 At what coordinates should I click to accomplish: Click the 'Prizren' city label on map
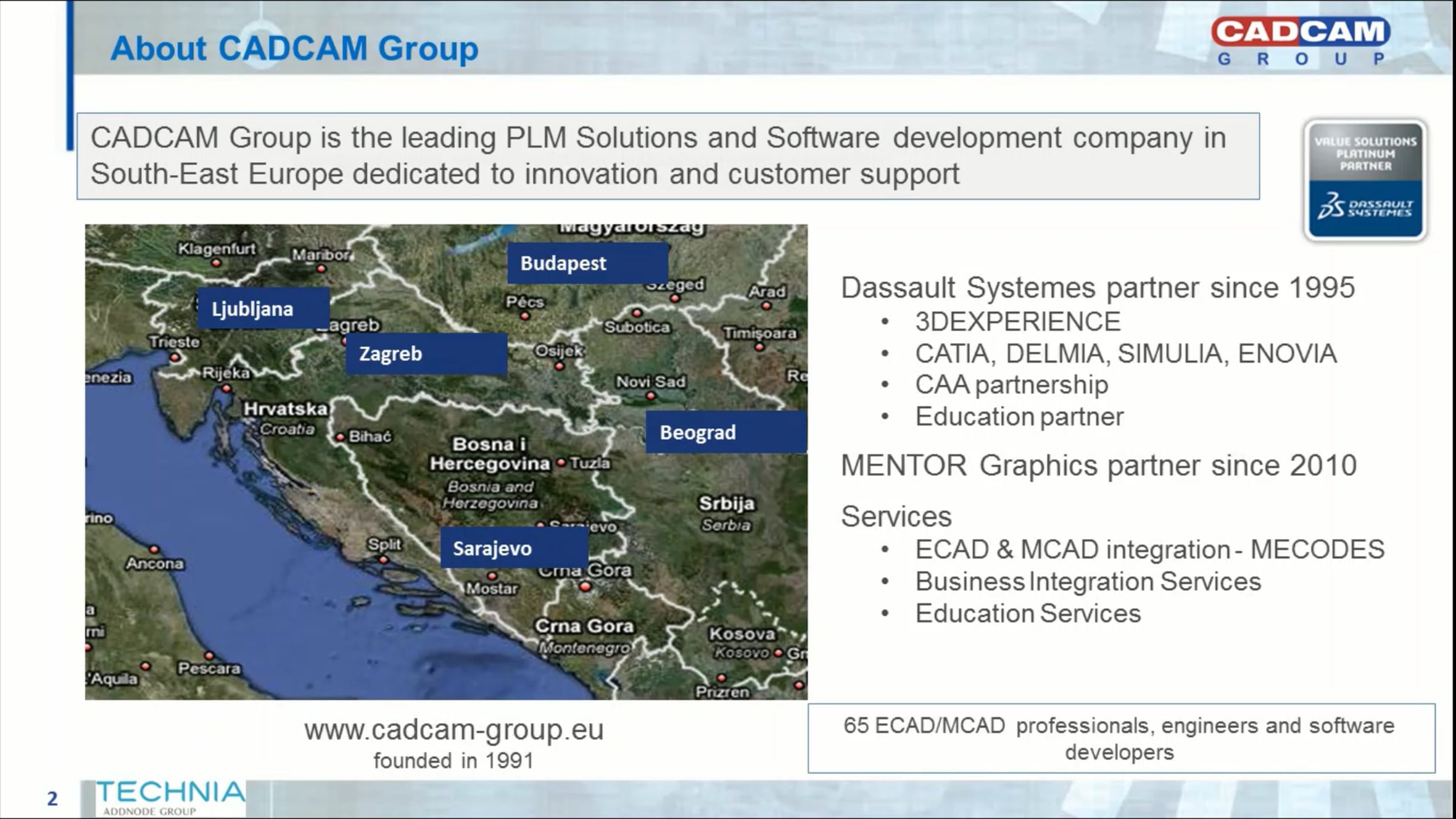point(723,692)
